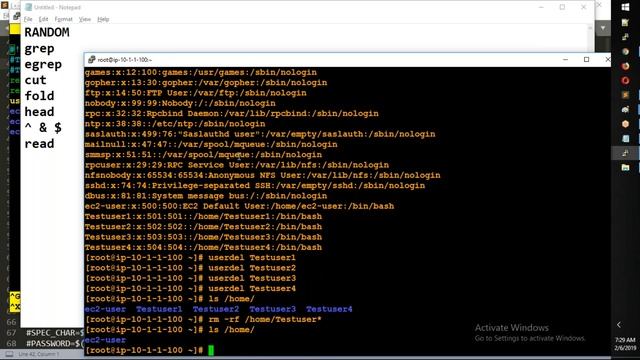Open Notepad View menu

click(x=84, y=19)
